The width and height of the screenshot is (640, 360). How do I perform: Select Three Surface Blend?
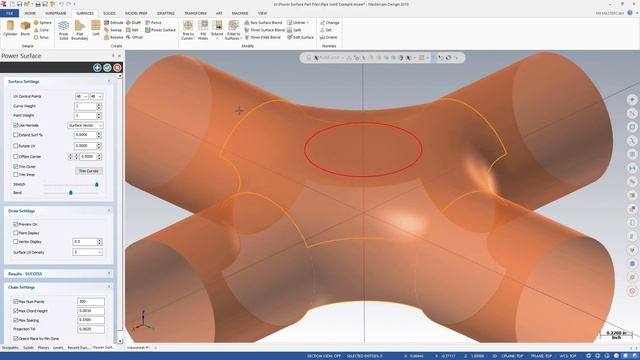pos(264,30)
